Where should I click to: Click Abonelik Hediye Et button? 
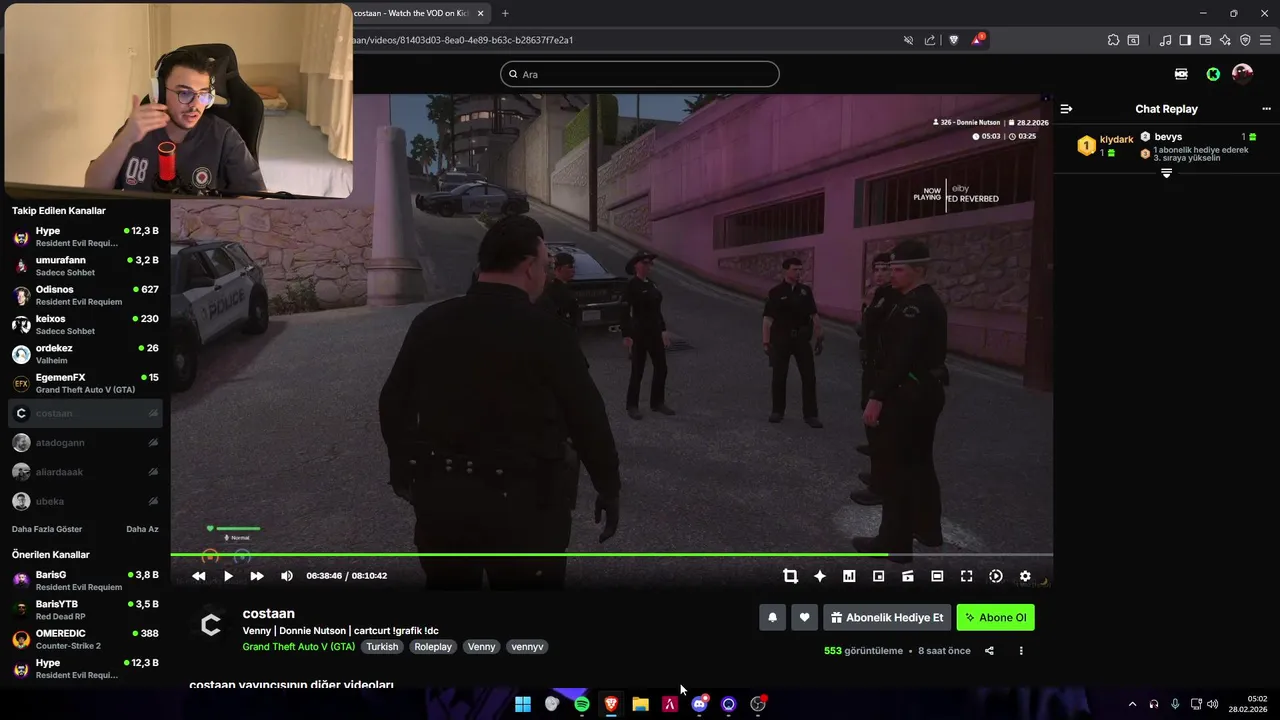point(886,618)
